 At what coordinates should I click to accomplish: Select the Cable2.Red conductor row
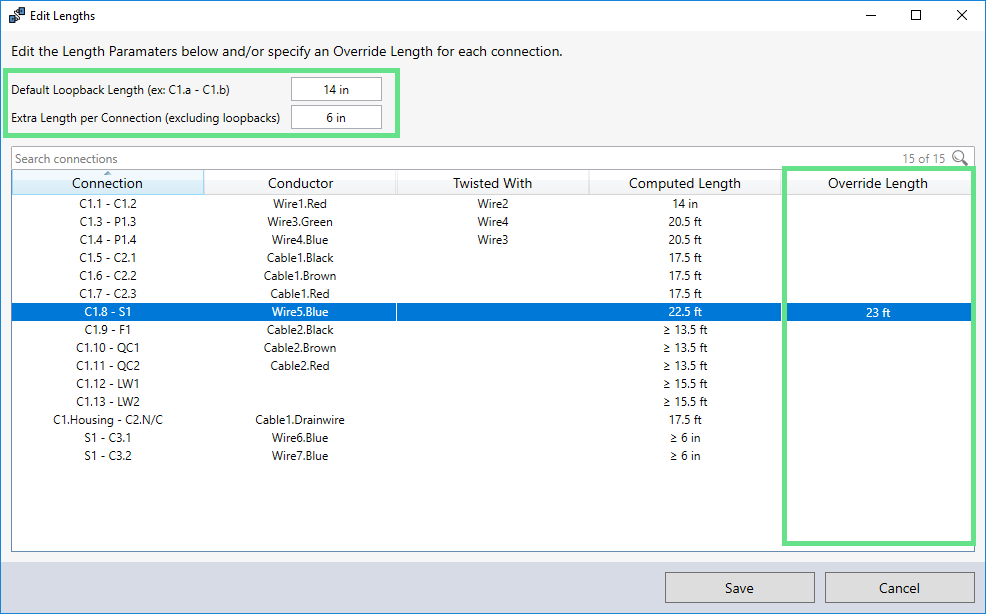(x=300, y=366)
